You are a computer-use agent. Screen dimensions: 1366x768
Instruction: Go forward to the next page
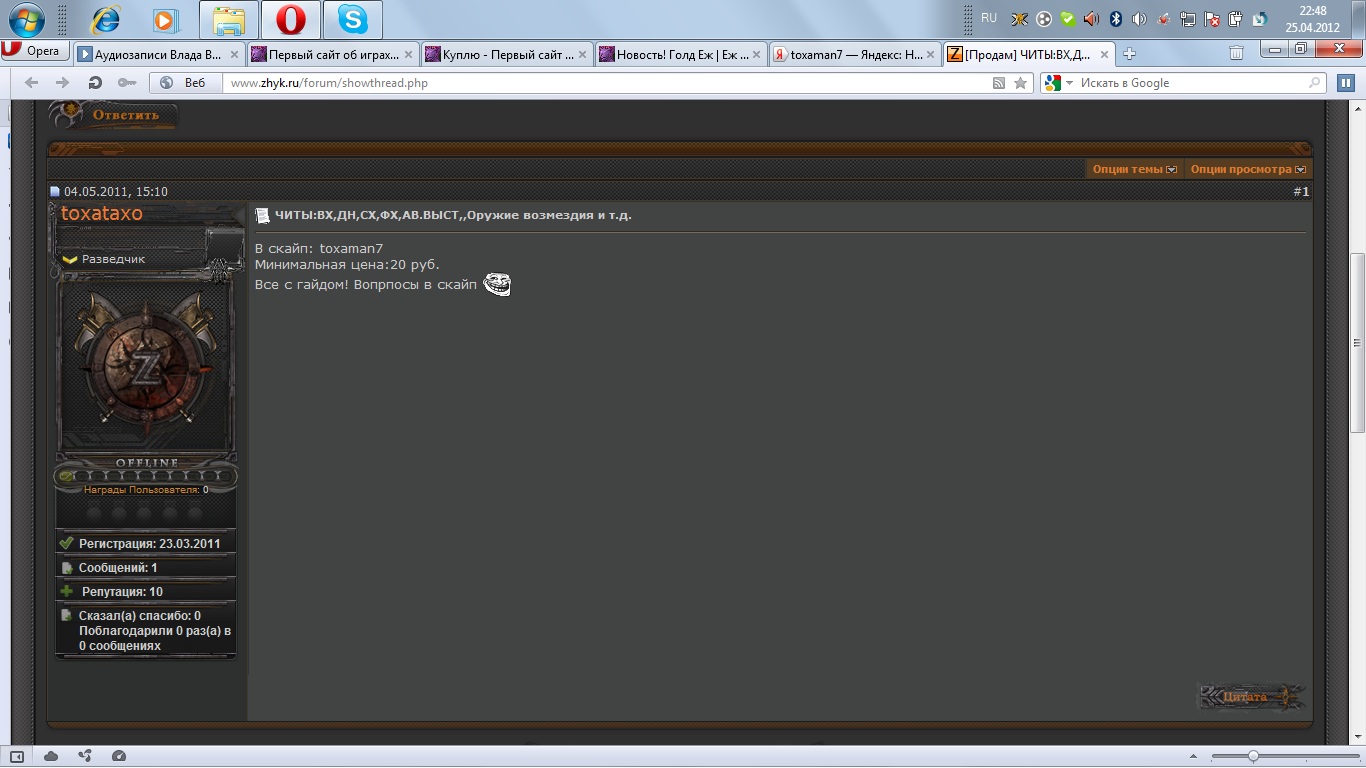point(62,83)
